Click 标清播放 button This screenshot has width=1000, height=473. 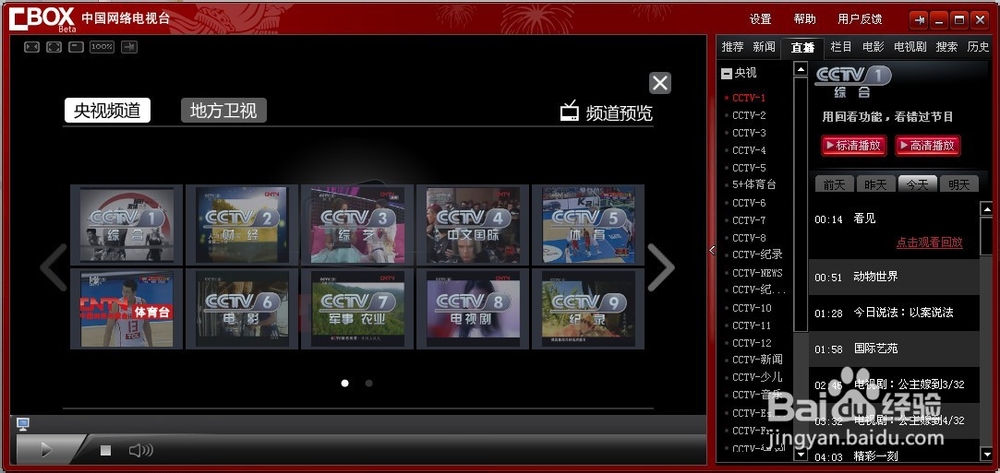[853, 145]
